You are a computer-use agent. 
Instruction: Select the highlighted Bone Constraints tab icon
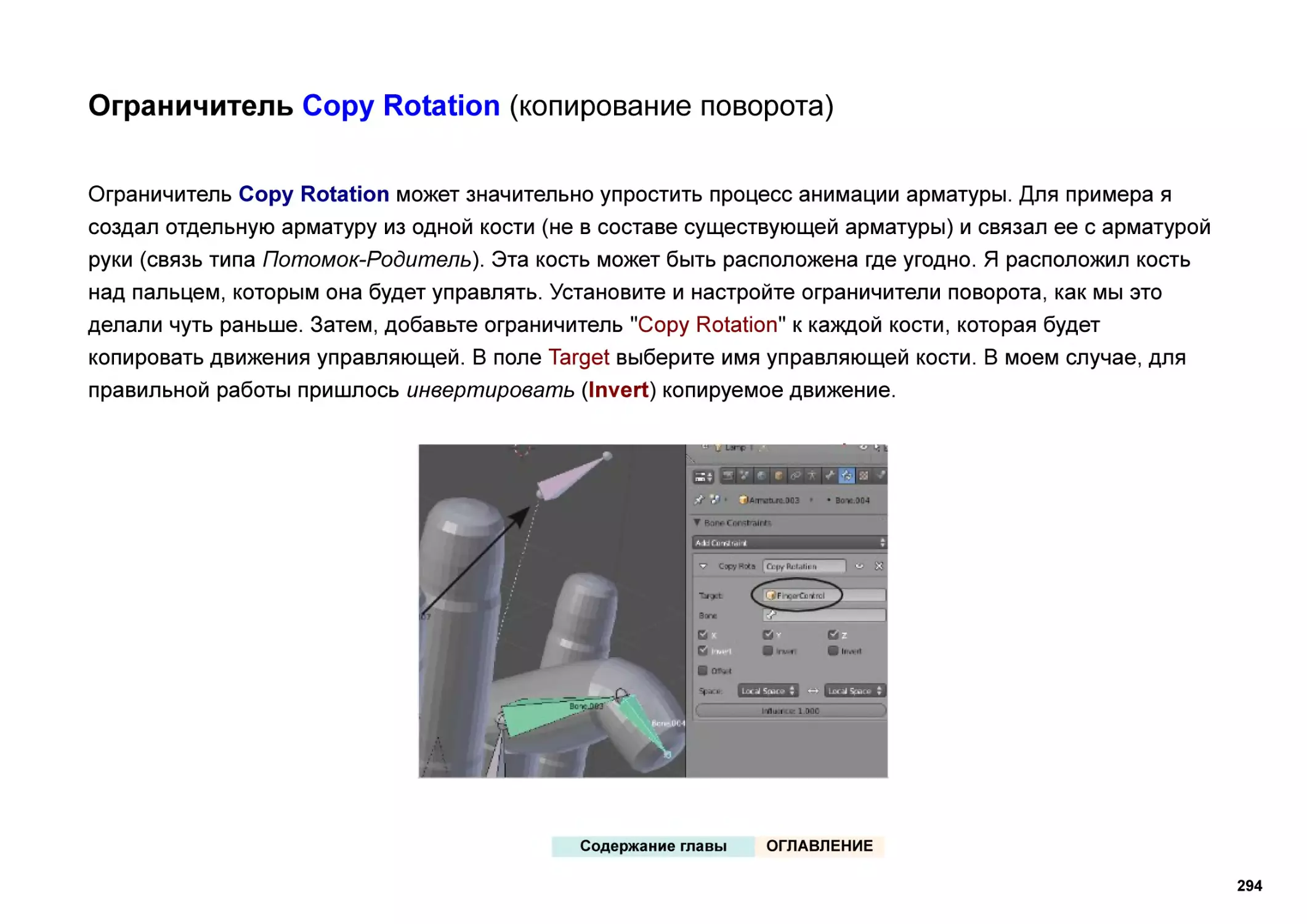click(847, 476)
